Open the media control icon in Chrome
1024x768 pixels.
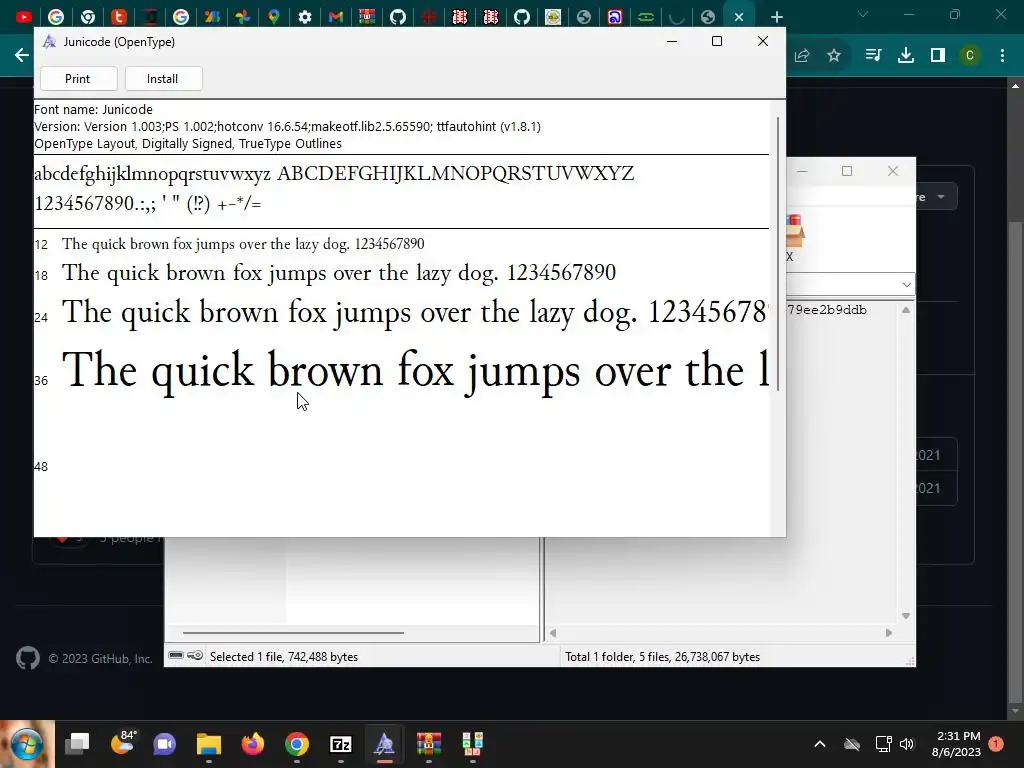[873, 56]
